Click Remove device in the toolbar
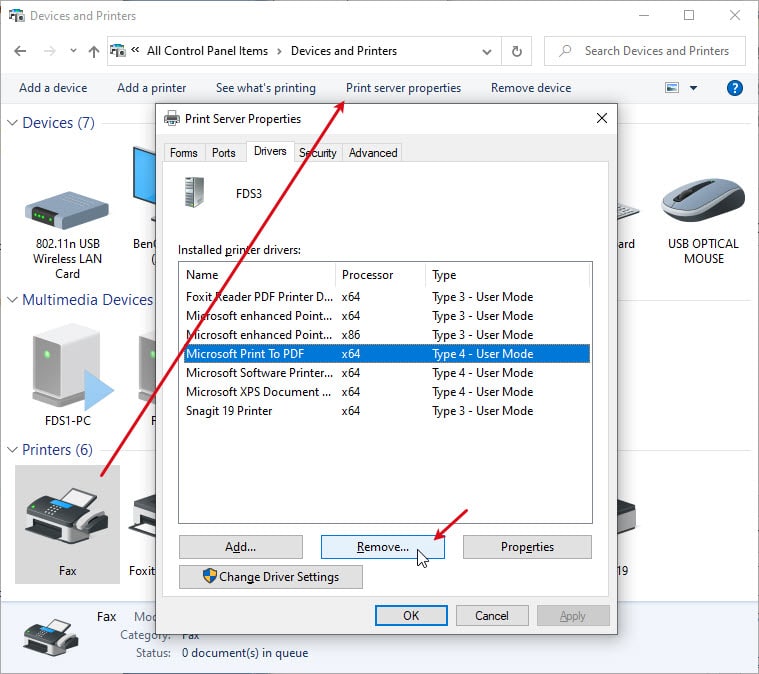 pyautogui.click(x=531, y=88)
